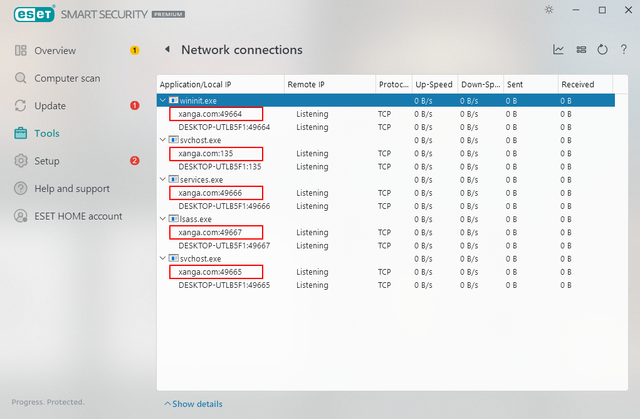Open the view options icon in header
This screenshot has height=419, width=640.
click(x=581, y=50)
